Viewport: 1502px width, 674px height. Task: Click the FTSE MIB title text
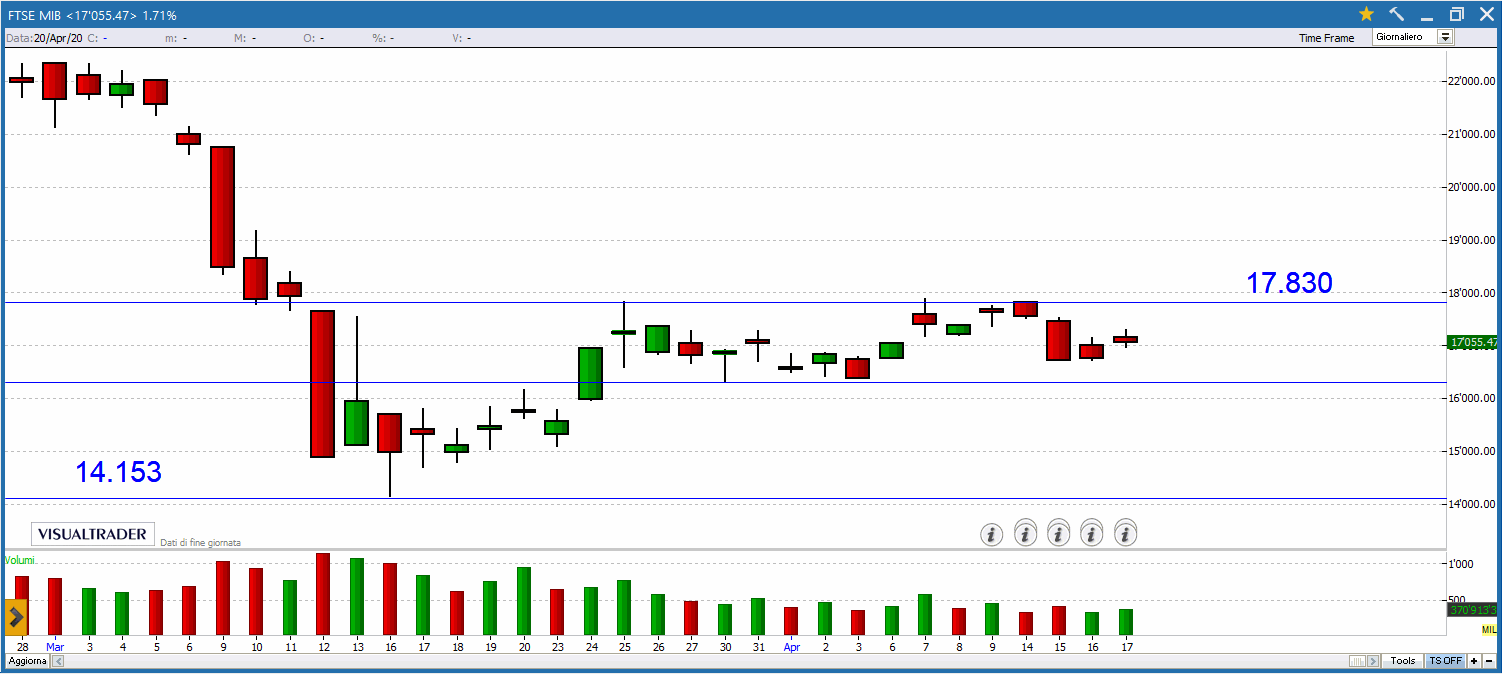pyautogui.click(x=33, y=15)
